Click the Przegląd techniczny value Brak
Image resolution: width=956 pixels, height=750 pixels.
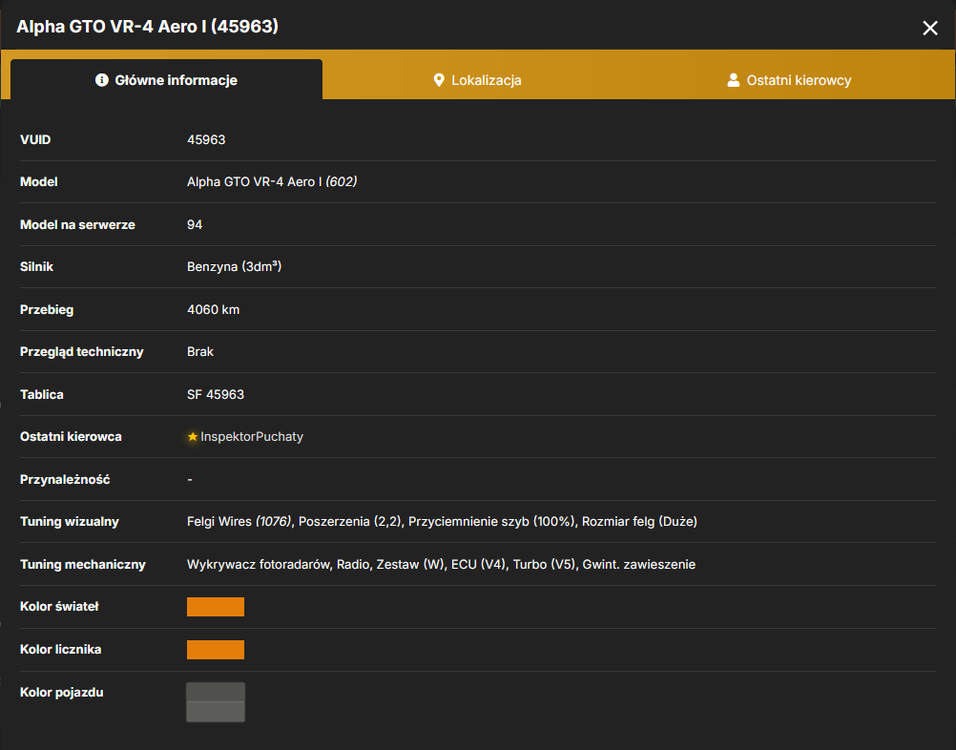200,352
